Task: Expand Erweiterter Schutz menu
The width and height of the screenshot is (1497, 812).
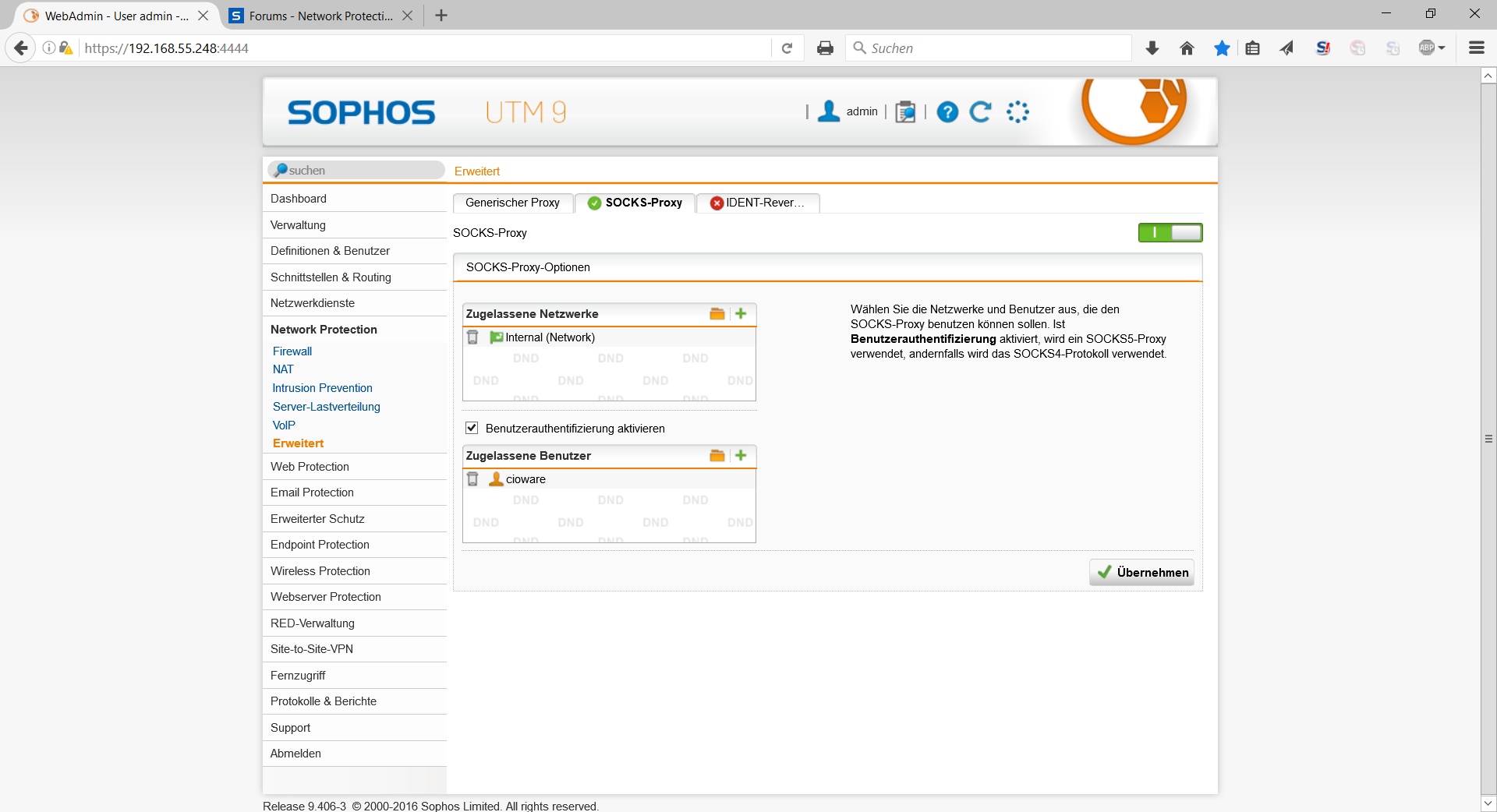Action: [355, 519]
